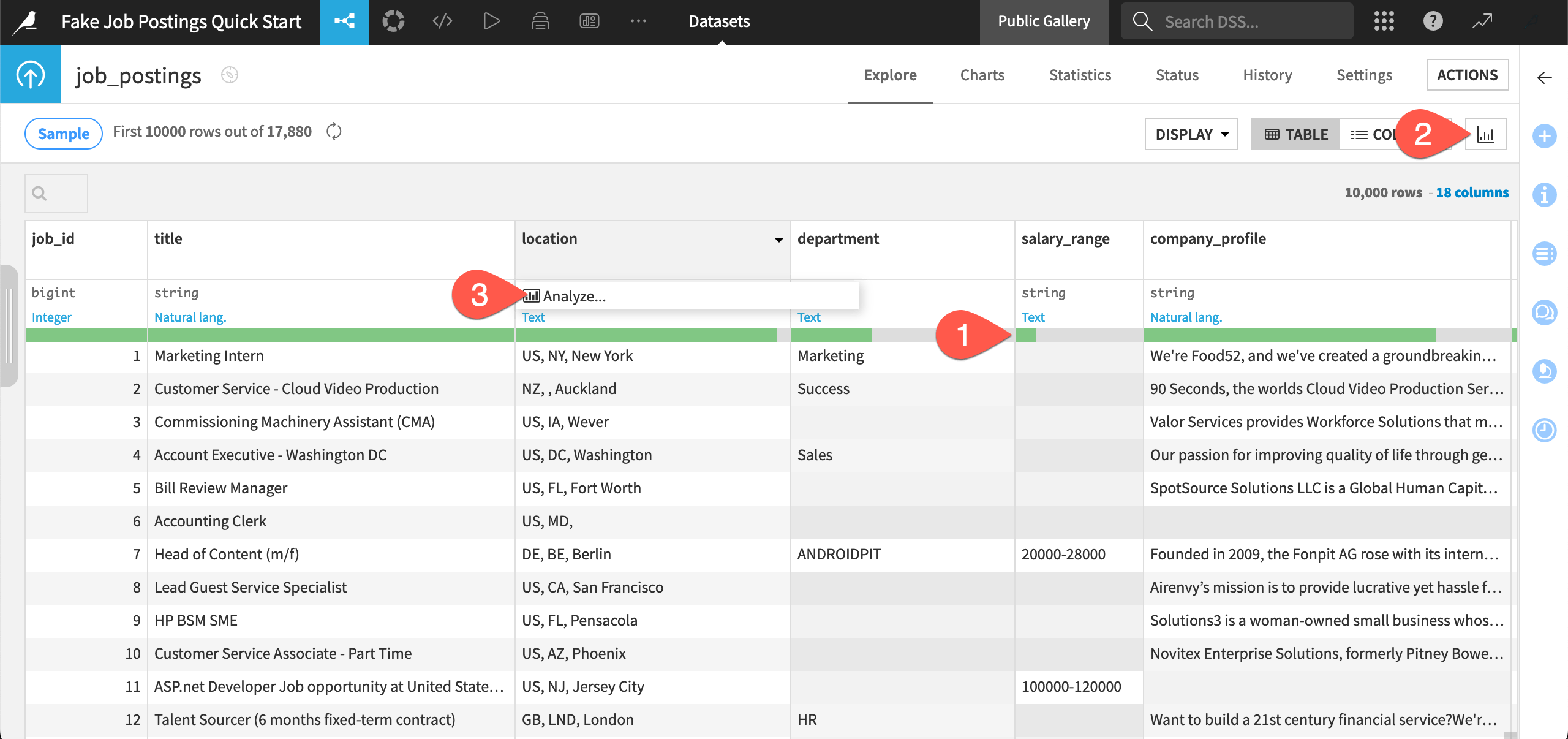
Task: Click the salary_range data quality bar
Action: pos(1079,335)
